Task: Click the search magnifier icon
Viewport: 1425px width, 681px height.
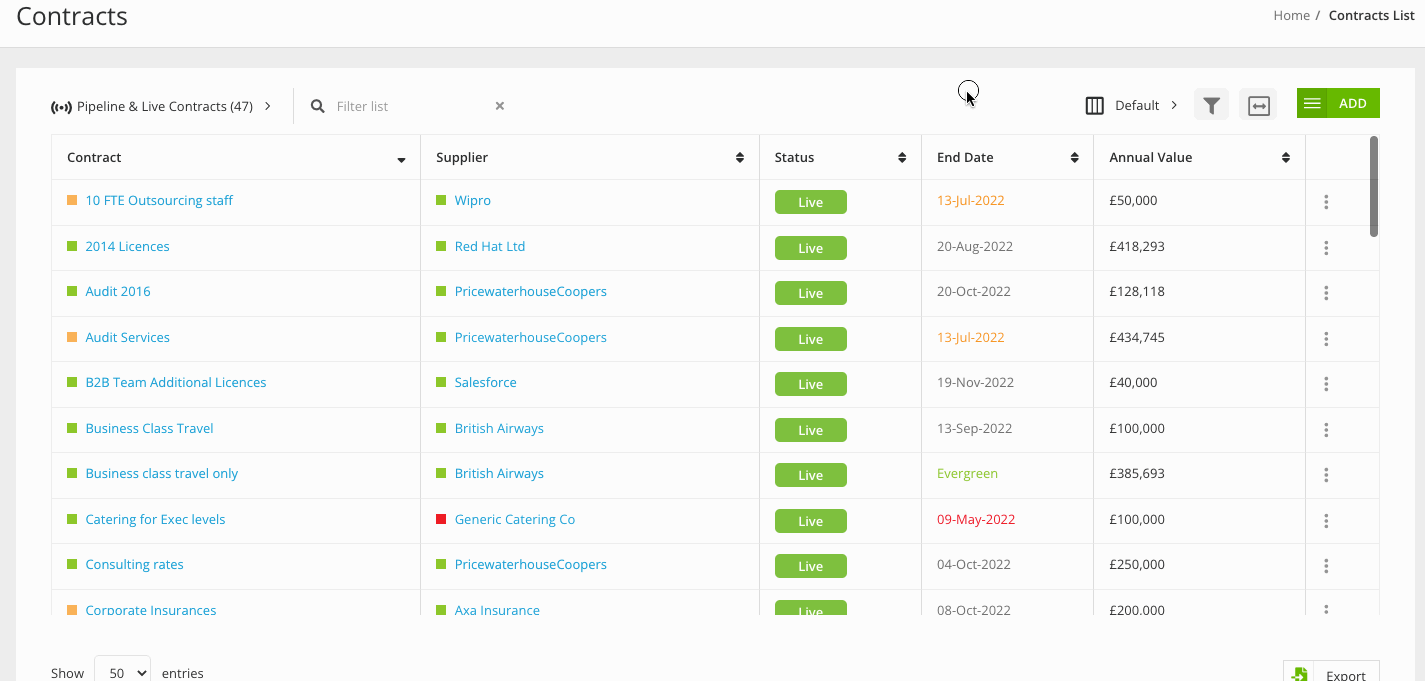Action: pos(318,106)
